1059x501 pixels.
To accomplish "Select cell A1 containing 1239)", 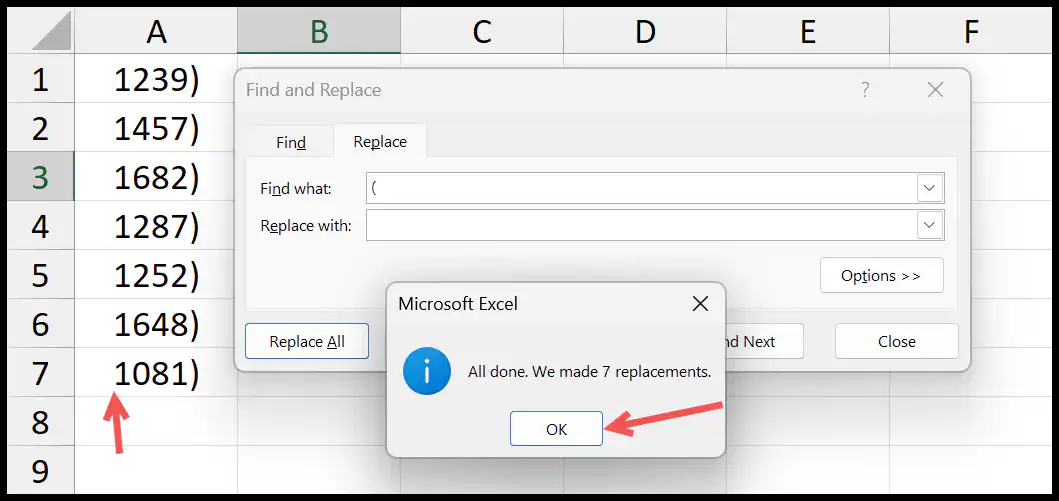I will (156, 79).
